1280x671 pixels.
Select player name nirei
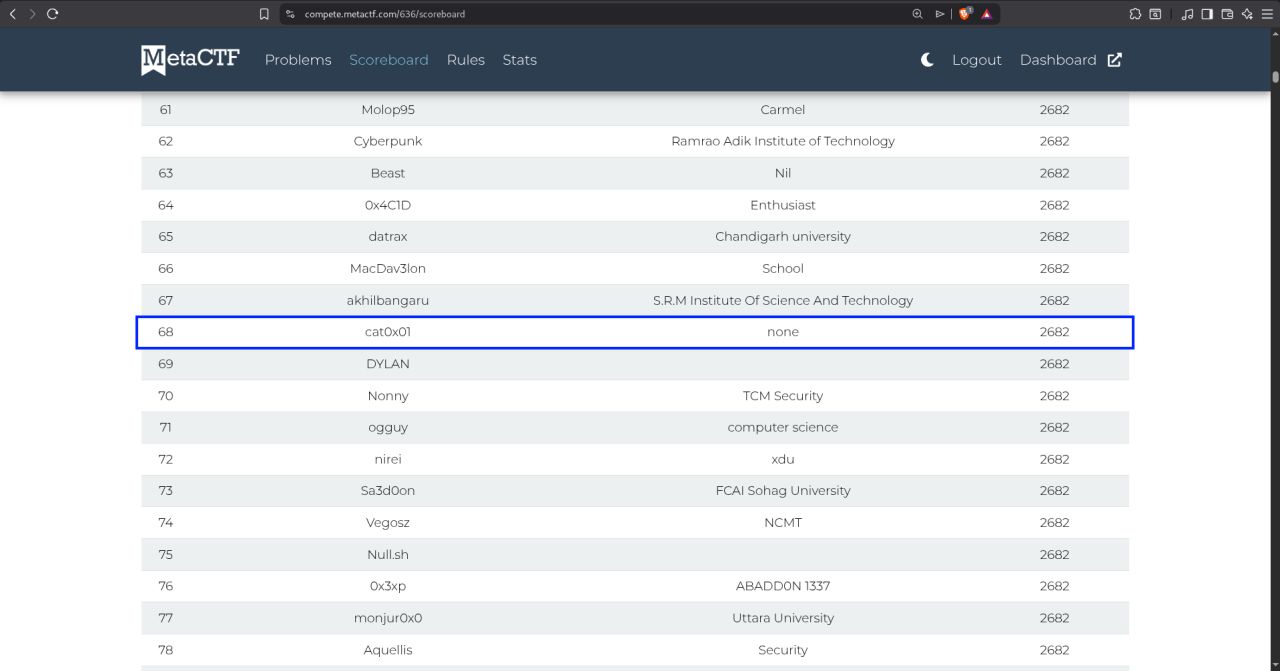388,459
